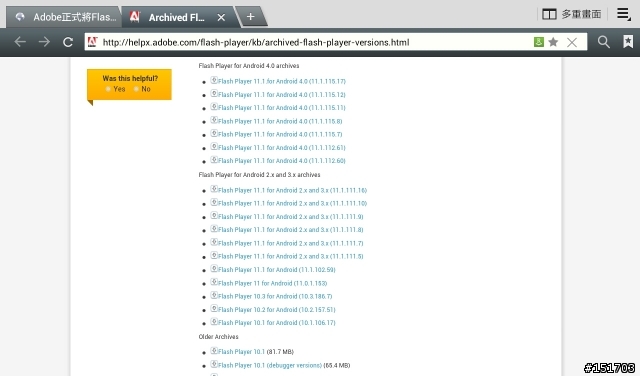Open Flash Player 10.2 for Android (10.2.157.51)
The height and width of the screenshot is (376, 640).
coord(277,310)
